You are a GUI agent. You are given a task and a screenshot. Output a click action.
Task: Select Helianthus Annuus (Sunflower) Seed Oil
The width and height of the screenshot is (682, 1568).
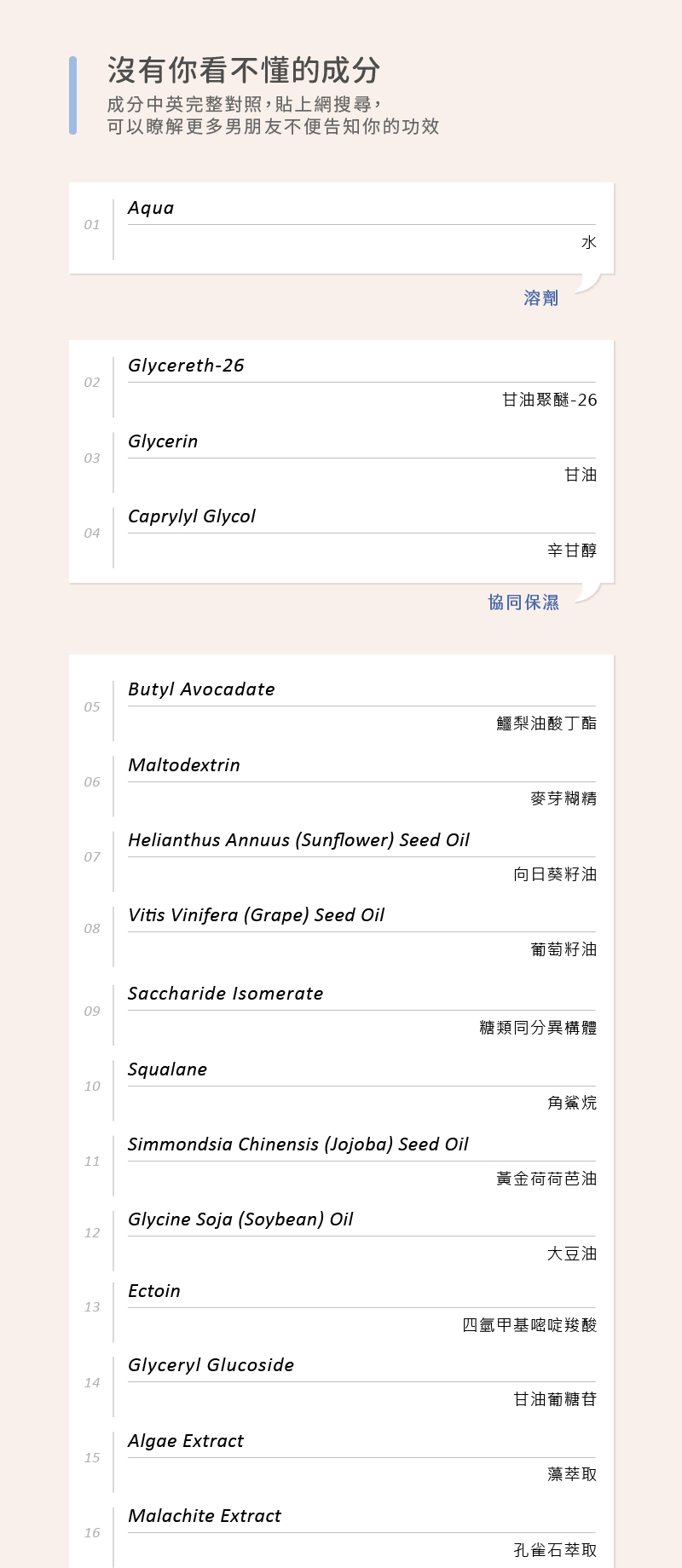[x=298, y=840]
